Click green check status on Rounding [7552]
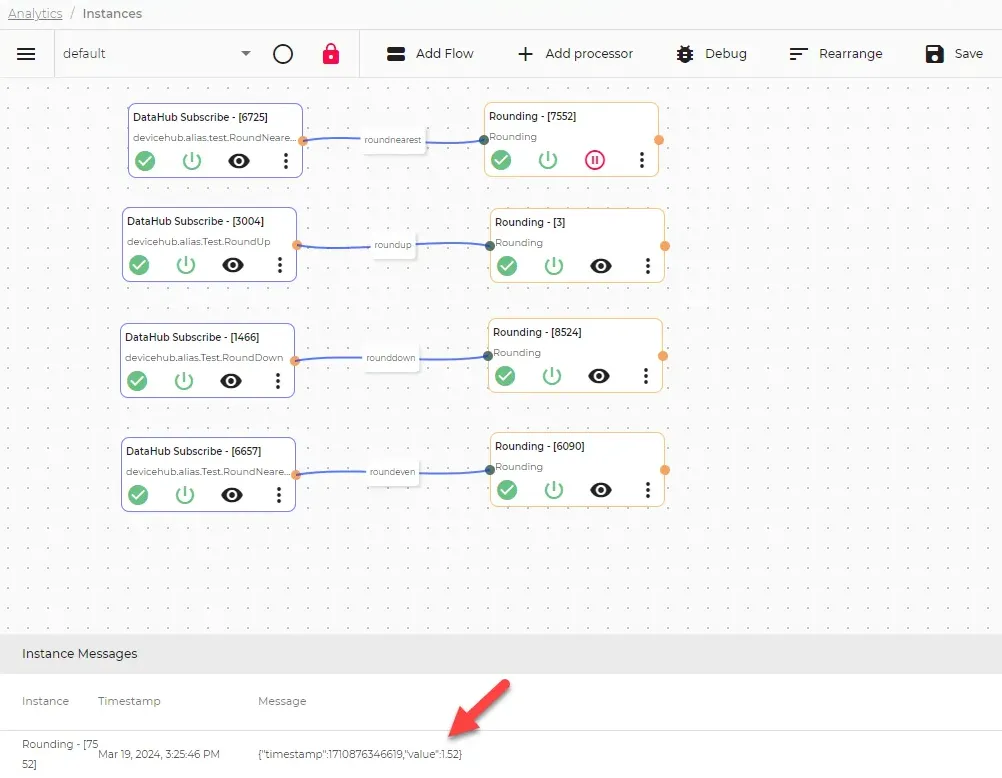Viewport: 1002px width, 778px height. (x=501, y=160)
